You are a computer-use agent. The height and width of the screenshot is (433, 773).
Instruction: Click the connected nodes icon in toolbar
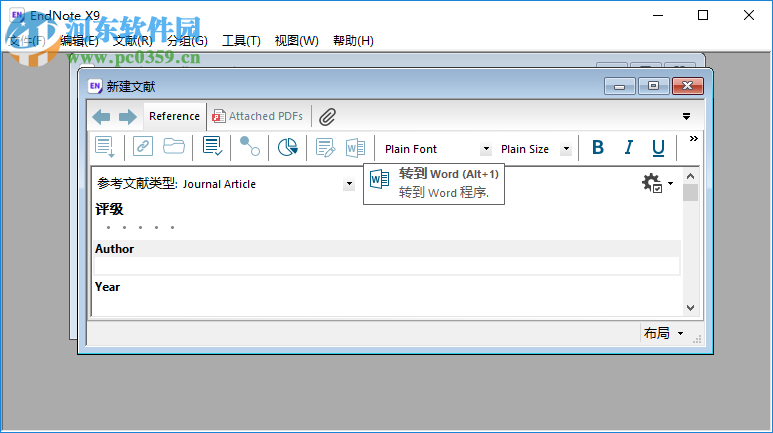[249, 146]
